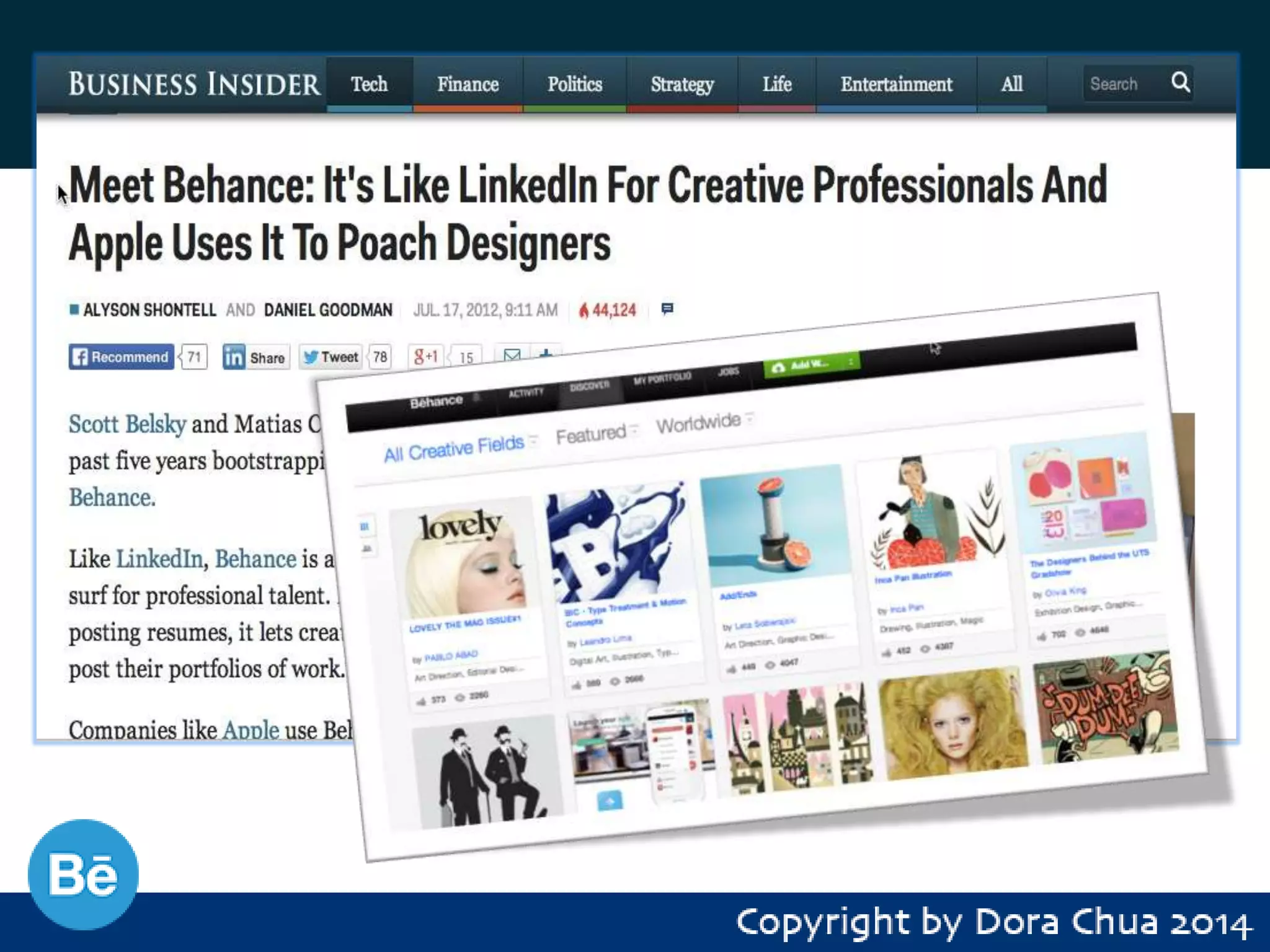Click the Google +1 button
The height and width of the screenshot is (952, 1270).
pos(426,356)
